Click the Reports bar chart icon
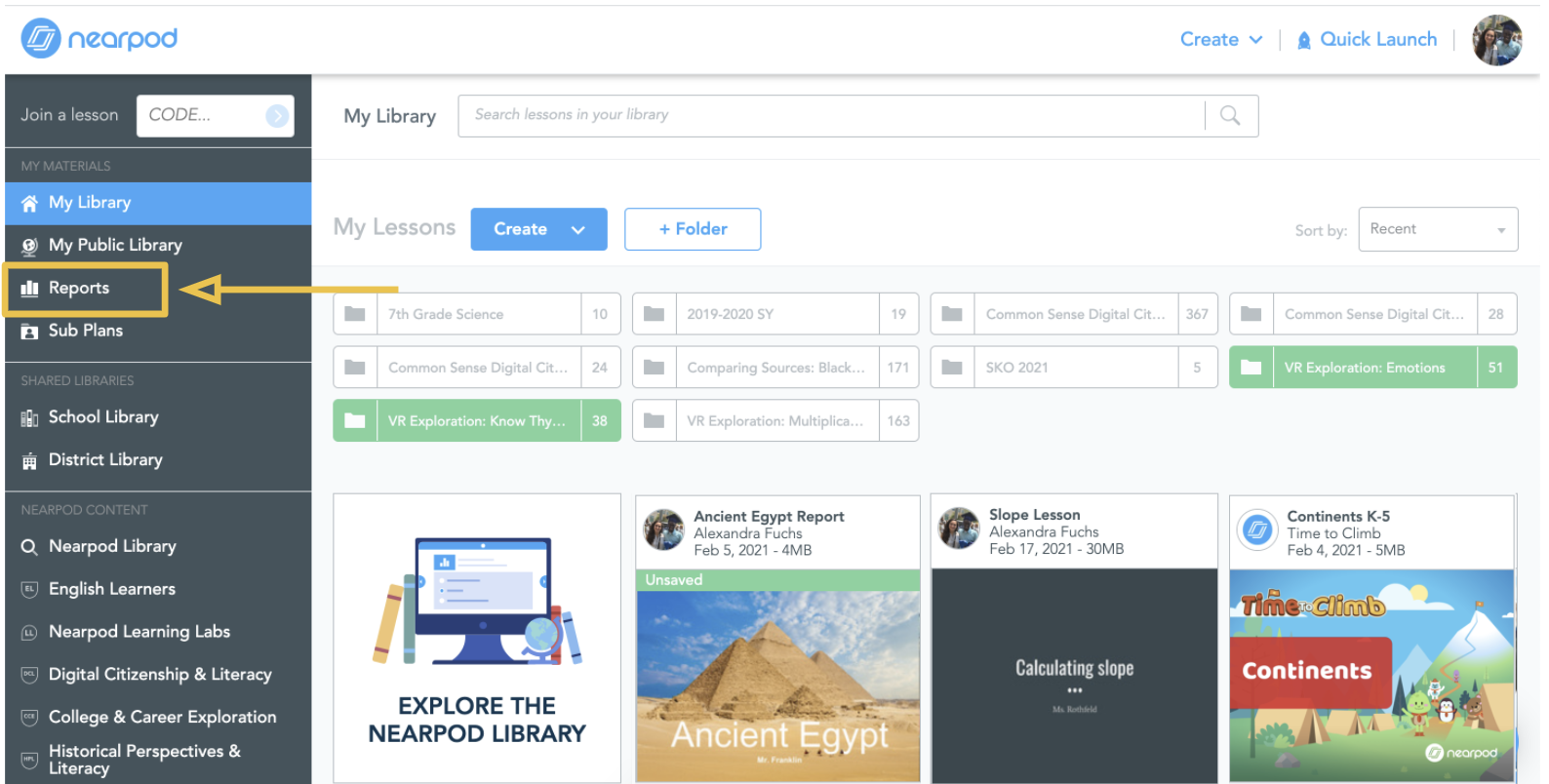Image resolution: width=1549 pixels, height=784 pixels. (x=30, y=289)
